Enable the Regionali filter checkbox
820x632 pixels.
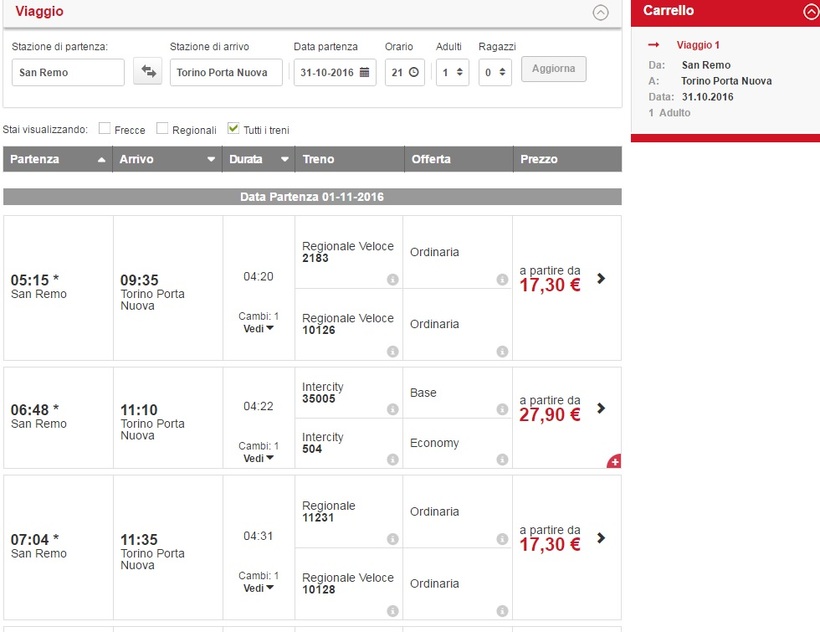162,129
